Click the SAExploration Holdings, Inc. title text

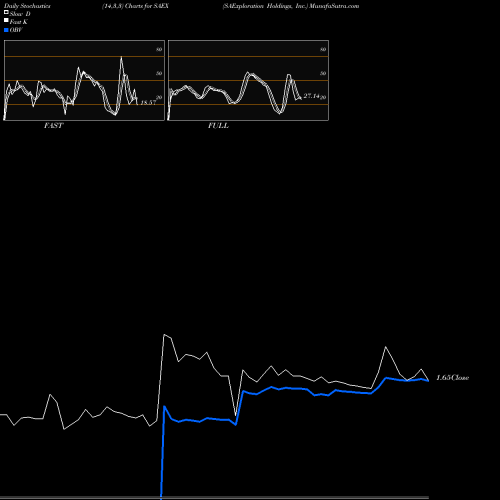click(265, 6)
